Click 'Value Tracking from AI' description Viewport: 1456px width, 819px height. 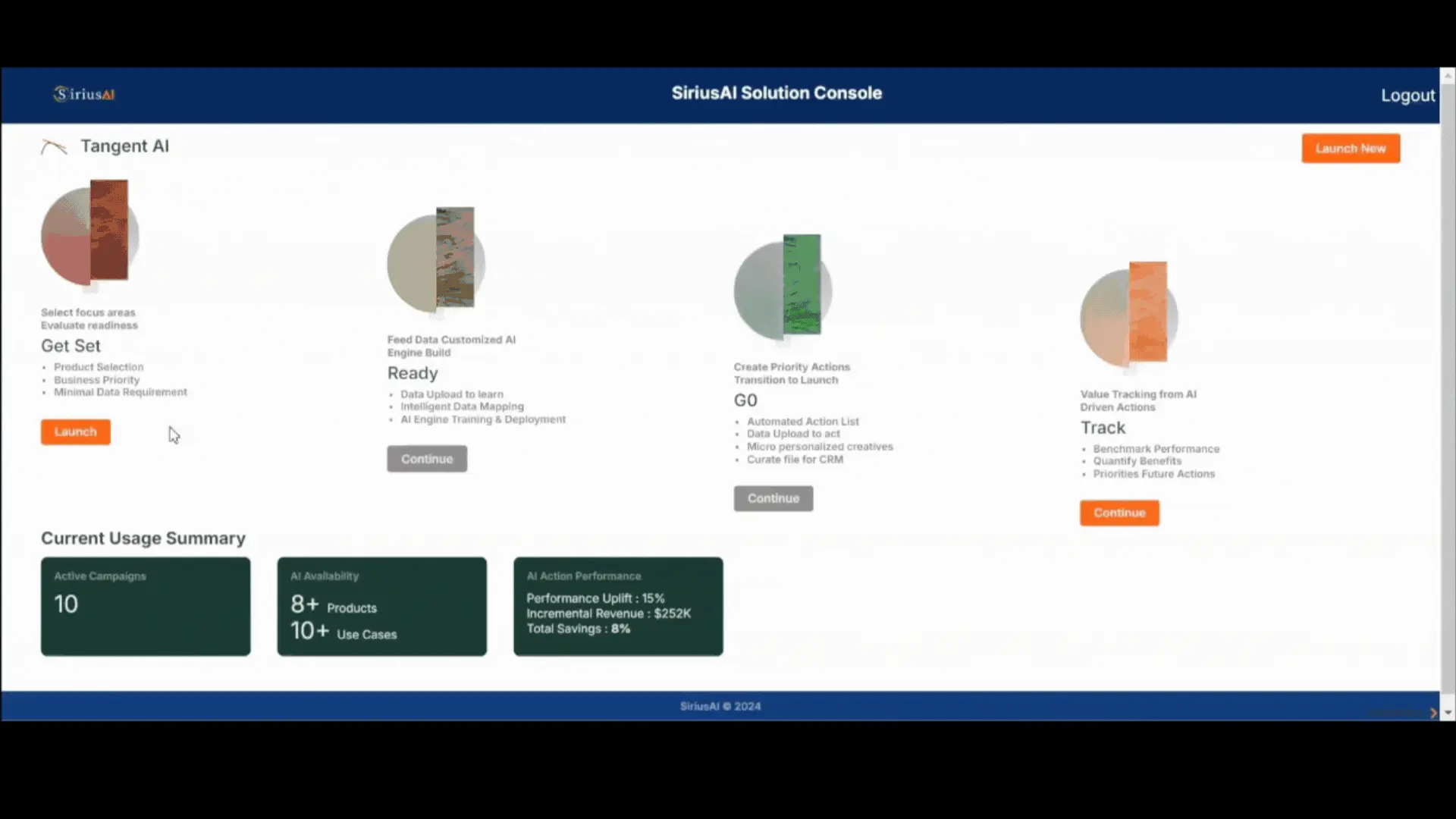tap(1137, 394)
